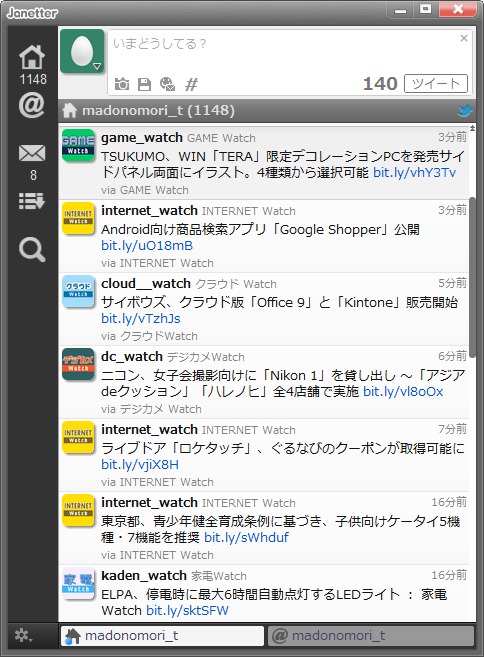484x657 pixels.
Task: Click cloud__watch avatar thumbnail
Action: (x=78, y=291)
